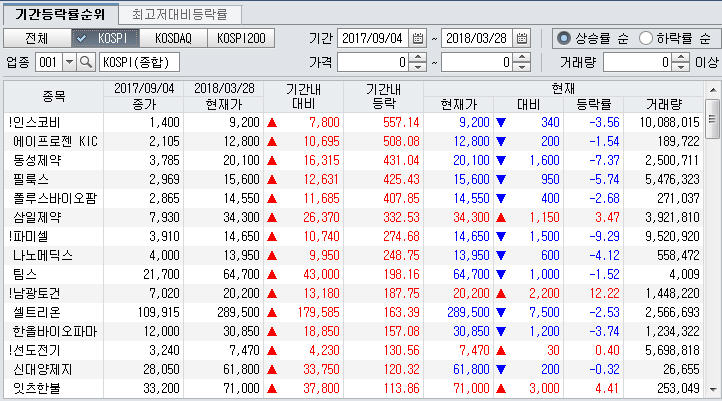722x401 pixels.
Task: Increase the 거래량 value with up arrow
Action: [681, 58]
